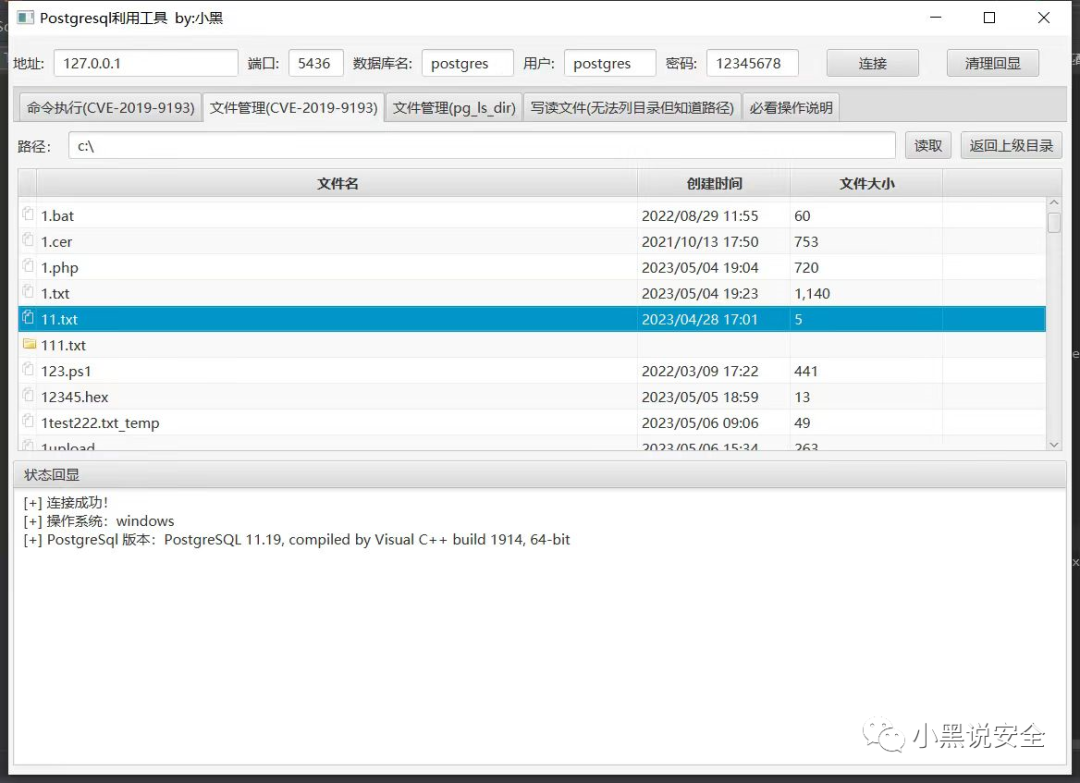The image size is (1080, 783).
Task: Click the 返回上级目录 button
Action: (x=1011, y=145)
